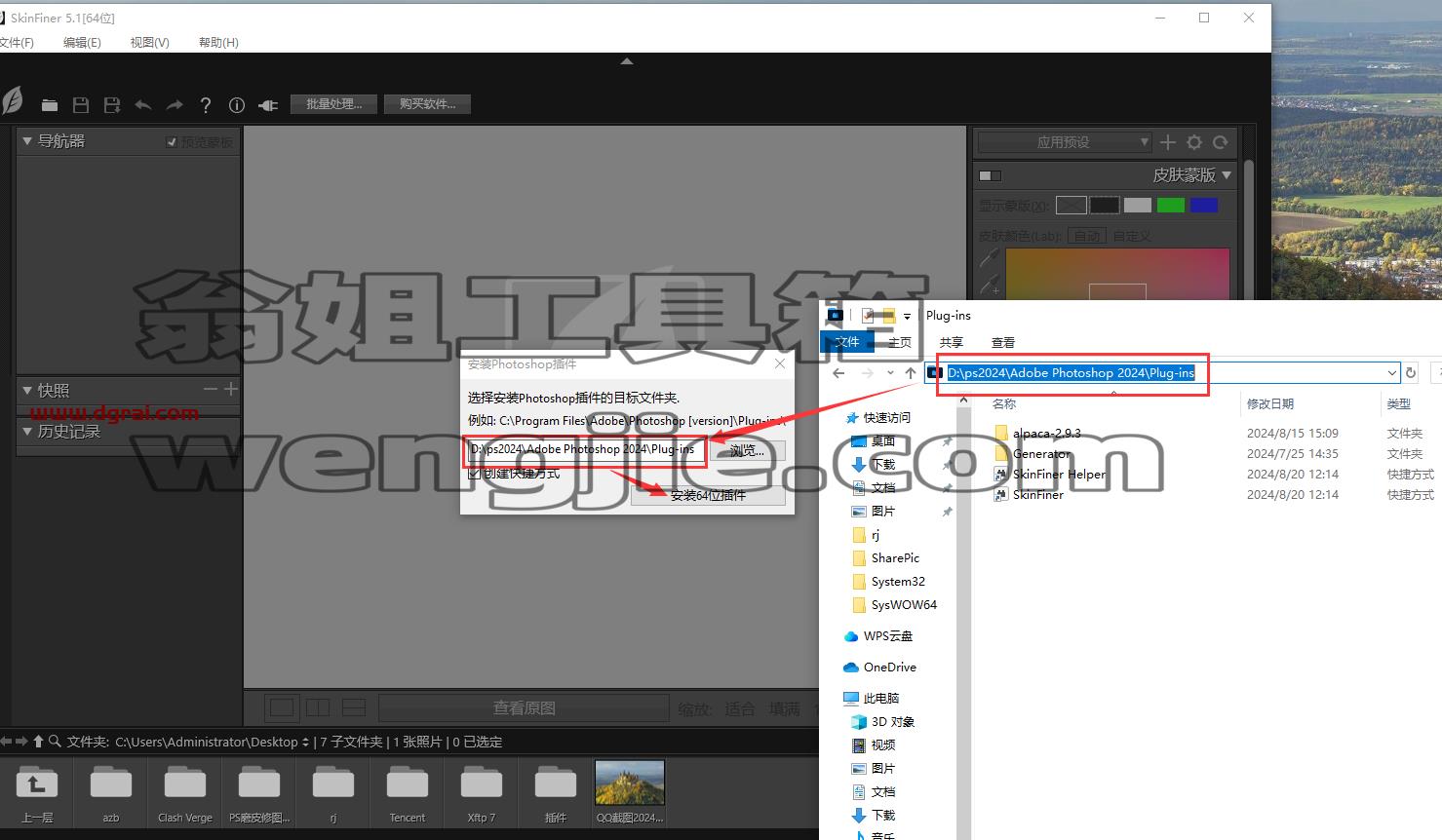Select the gray mask display swatch

click(x=1137, y=205)
